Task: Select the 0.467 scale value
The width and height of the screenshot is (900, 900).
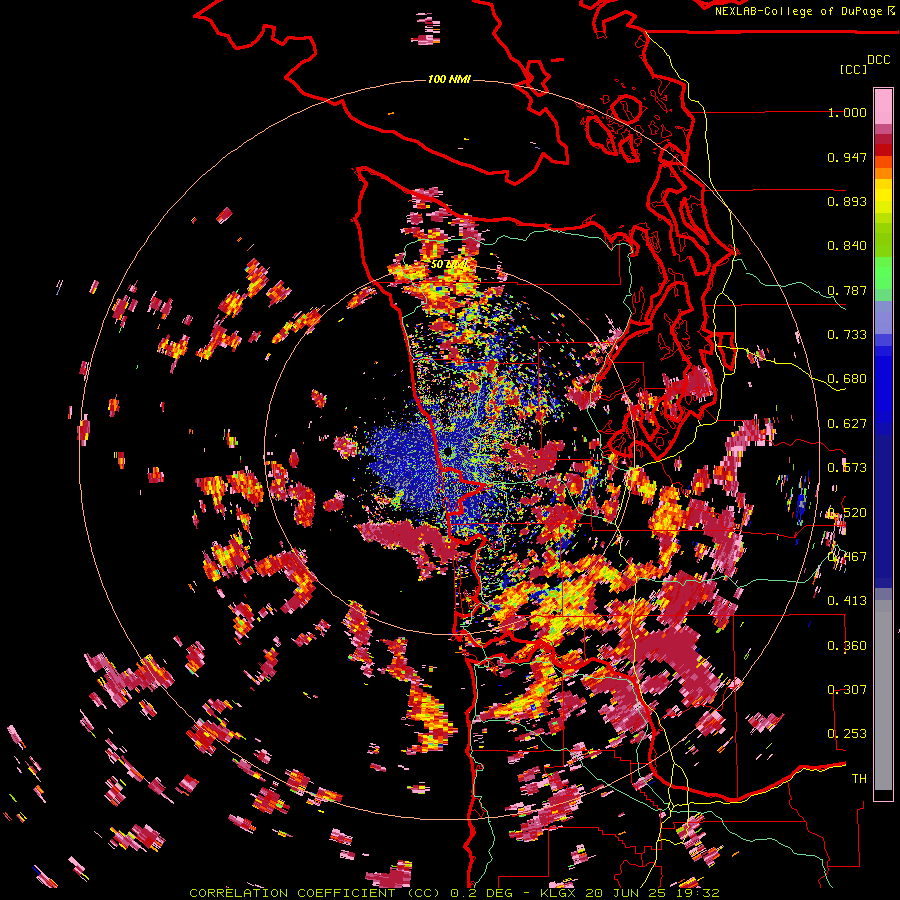Action: click(847, 556)
